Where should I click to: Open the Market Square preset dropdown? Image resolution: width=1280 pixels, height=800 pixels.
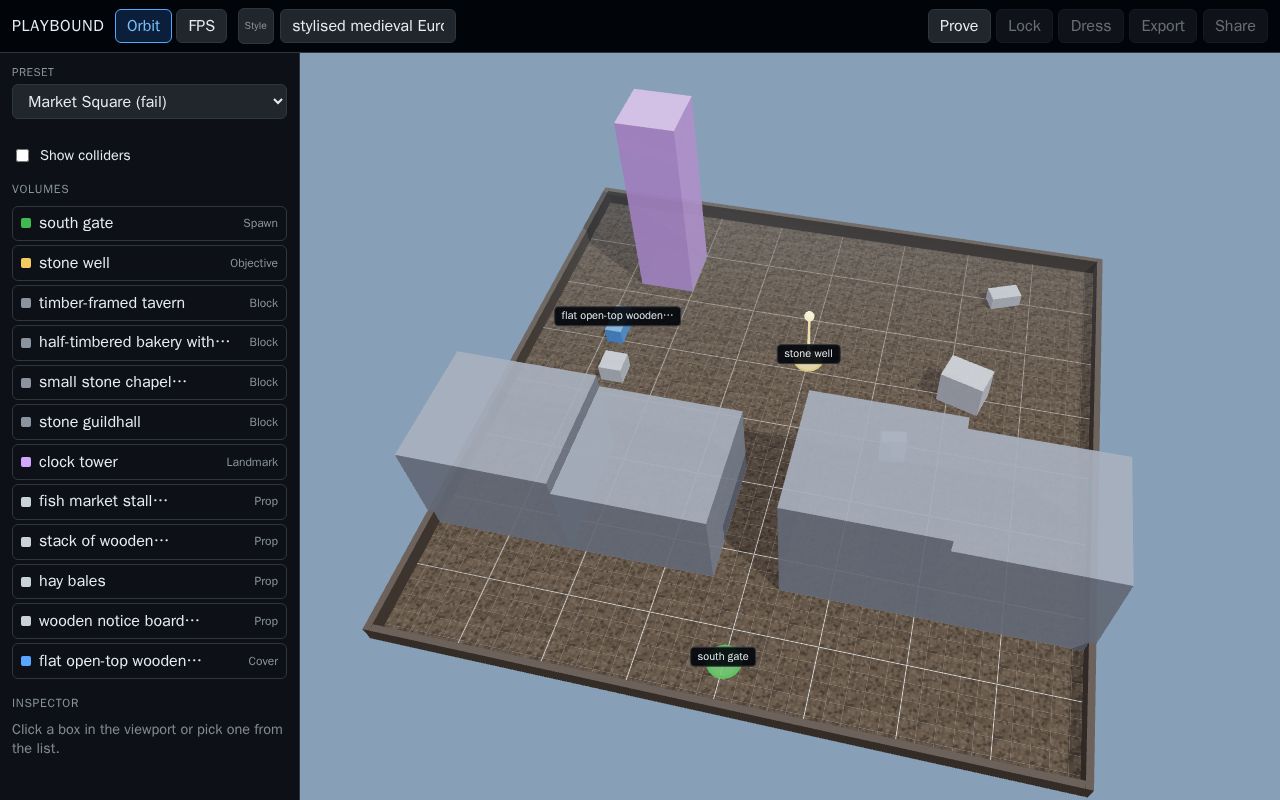coord(149,101)
